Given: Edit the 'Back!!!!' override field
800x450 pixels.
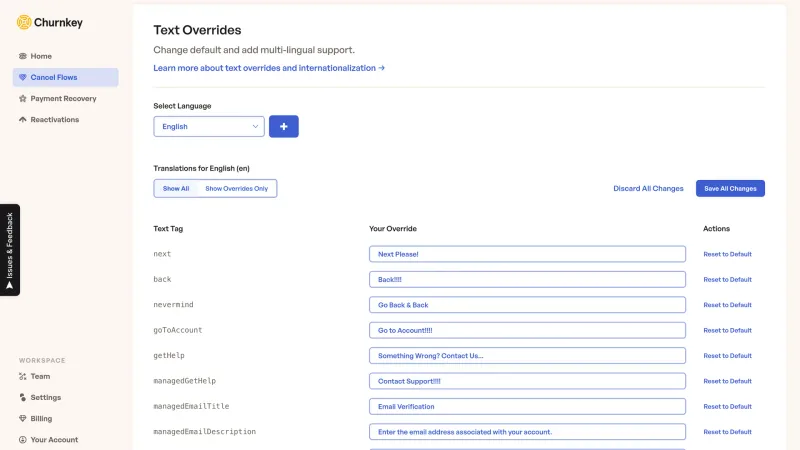Looking at the screenshot, I should (527, 280).
